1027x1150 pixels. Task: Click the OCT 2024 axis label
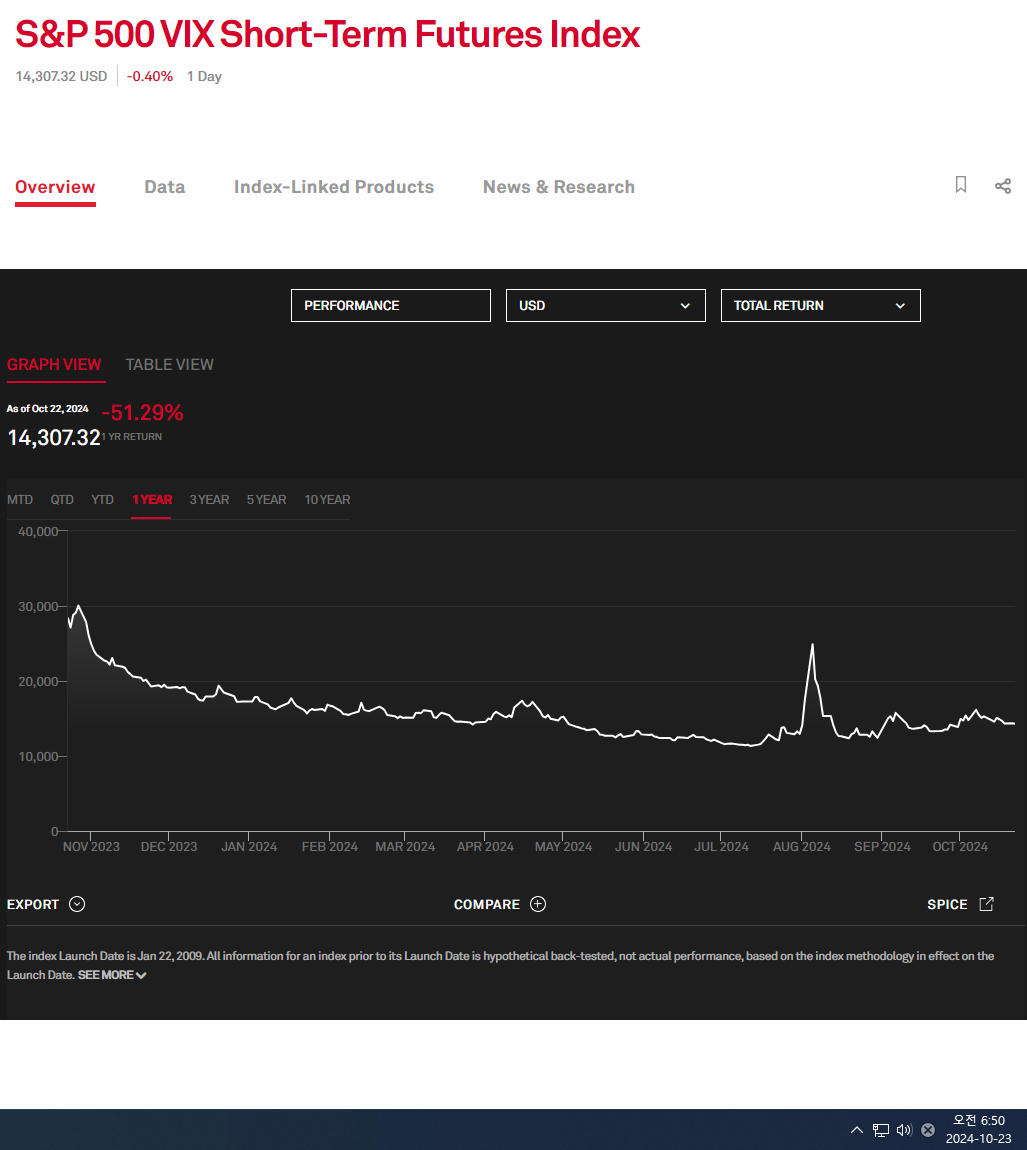[960, 846]
